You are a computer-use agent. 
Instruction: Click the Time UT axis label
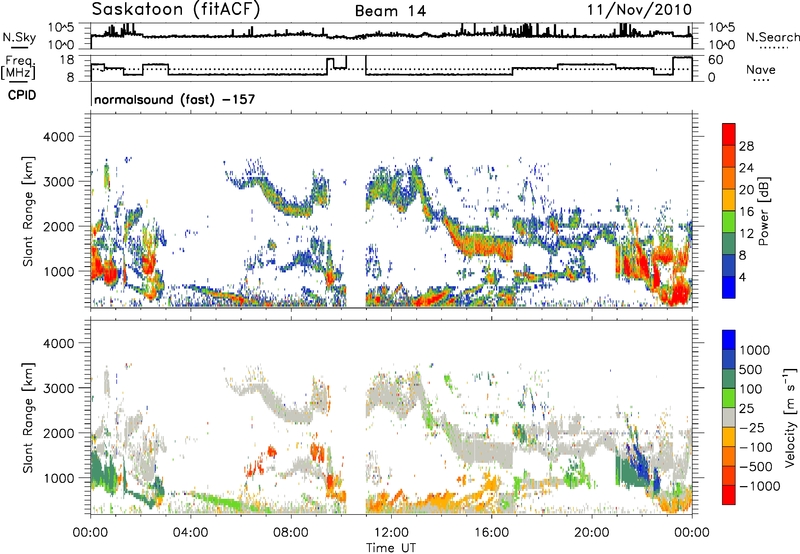click(x=391, y=548)
